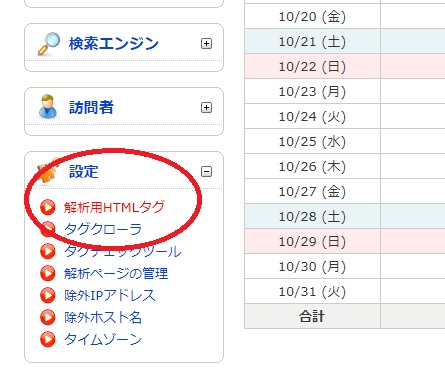Viewport: 445px width, 373px height.
Task: Open the 除外IPアドレス link
Action: click(110, 295)
